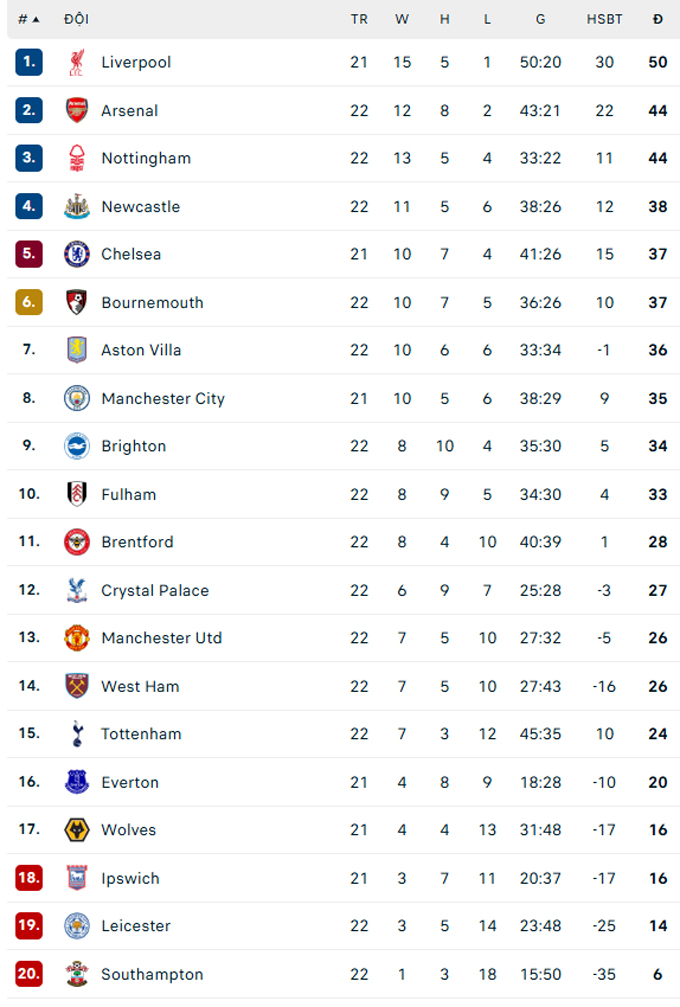The height and width of the screenshot is (1007, 680).
Task: Click the Newcastle club crest
Action: click(76, 206)
